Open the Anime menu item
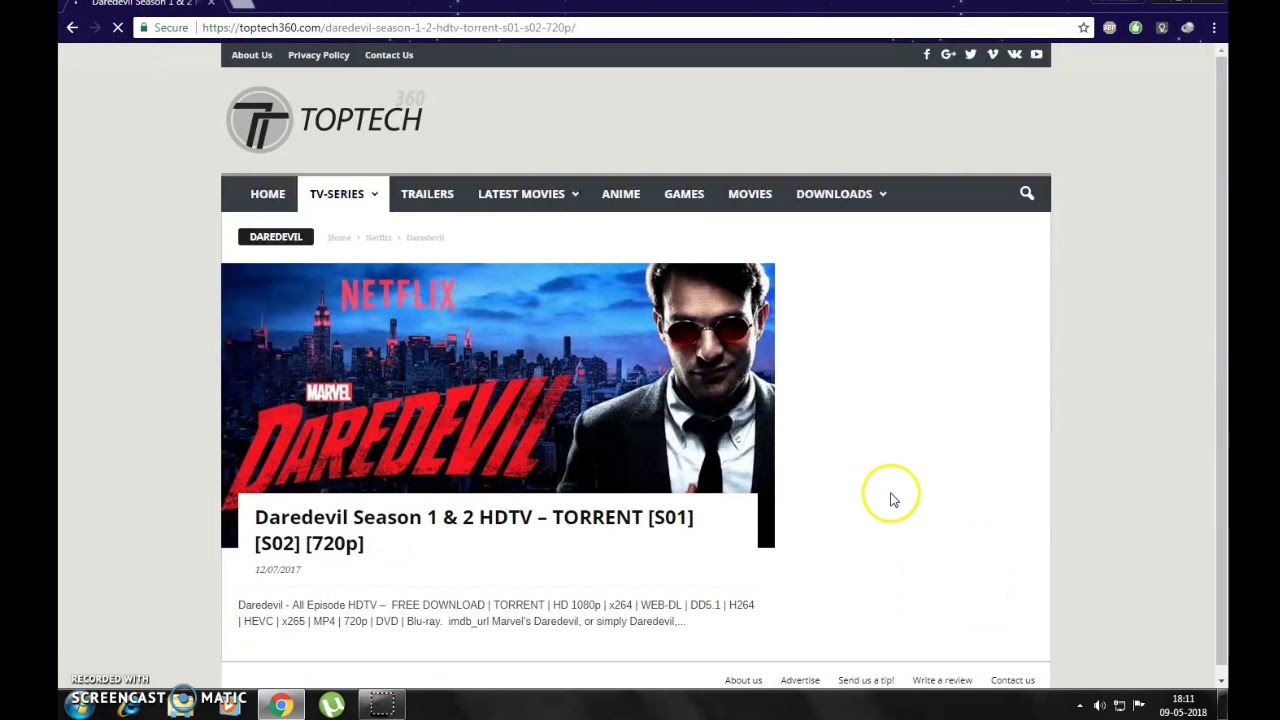 point(621,194)
